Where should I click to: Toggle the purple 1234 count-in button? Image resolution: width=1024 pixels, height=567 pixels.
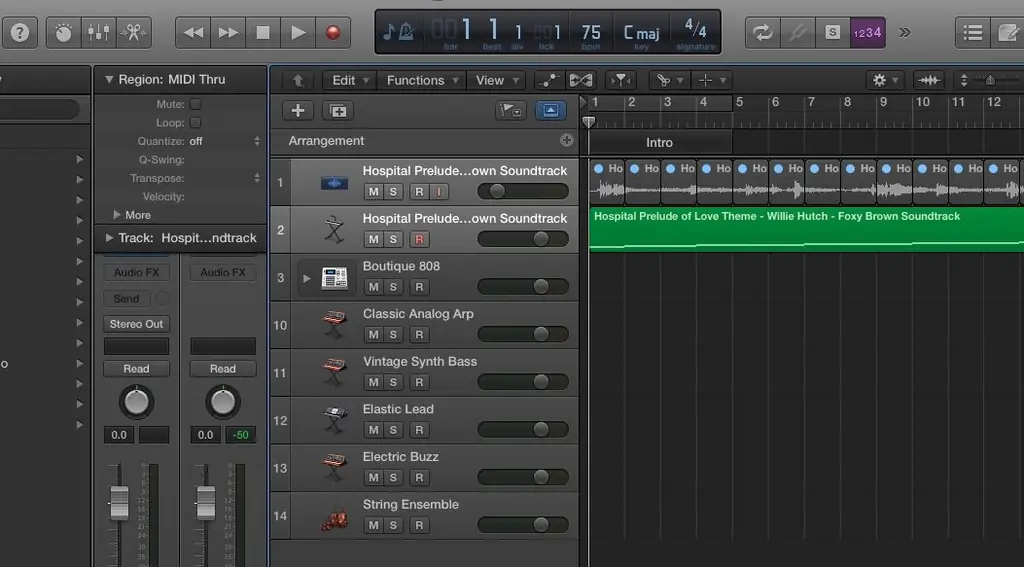click(x=868, y=33)
